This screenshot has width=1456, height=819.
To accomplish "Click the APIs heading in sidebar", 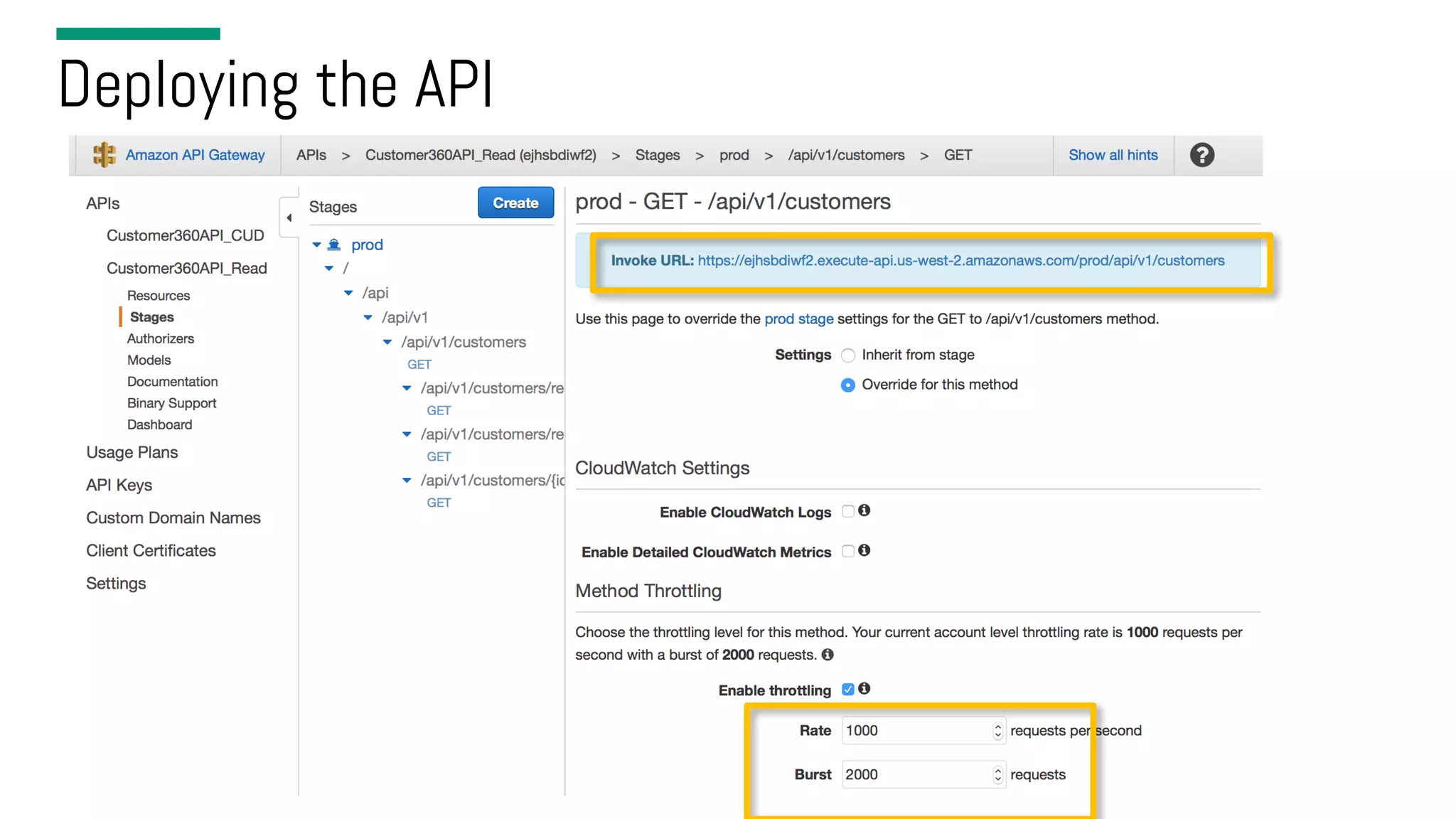I will coord(103,203).
